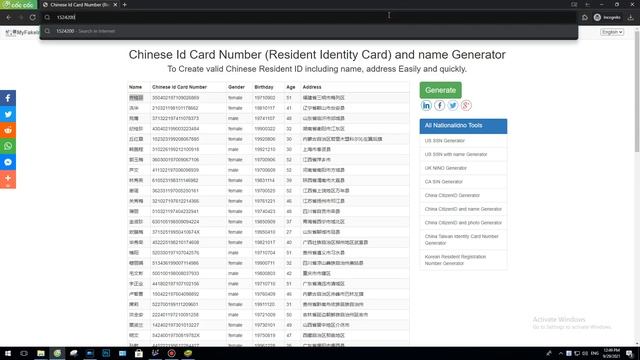This screenshot has height=360, width=640.
Task: Go back with browser back arrow
Action: pos(9,17)
